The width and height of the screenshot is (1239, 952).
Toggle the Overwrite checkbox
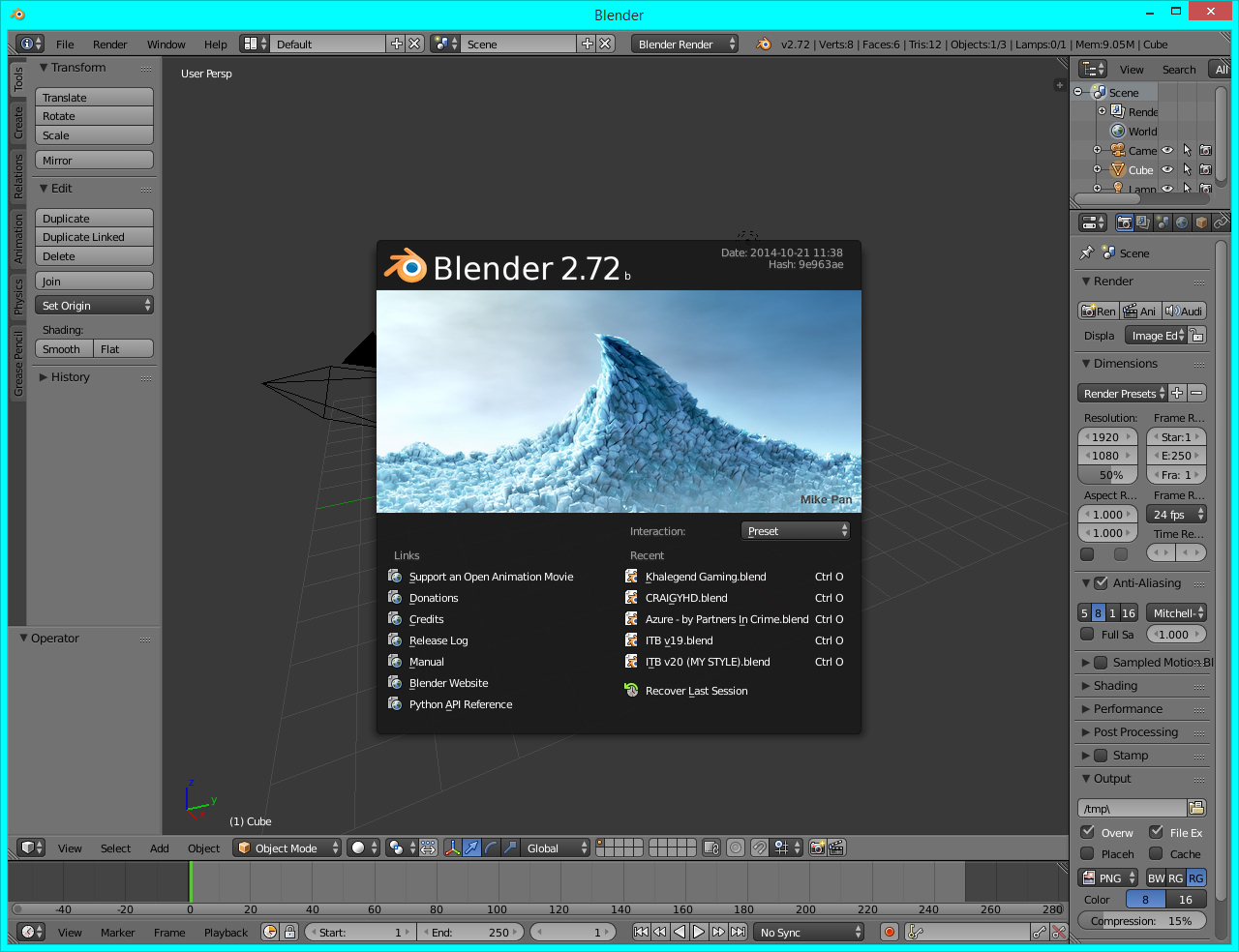coord(1088,832)
